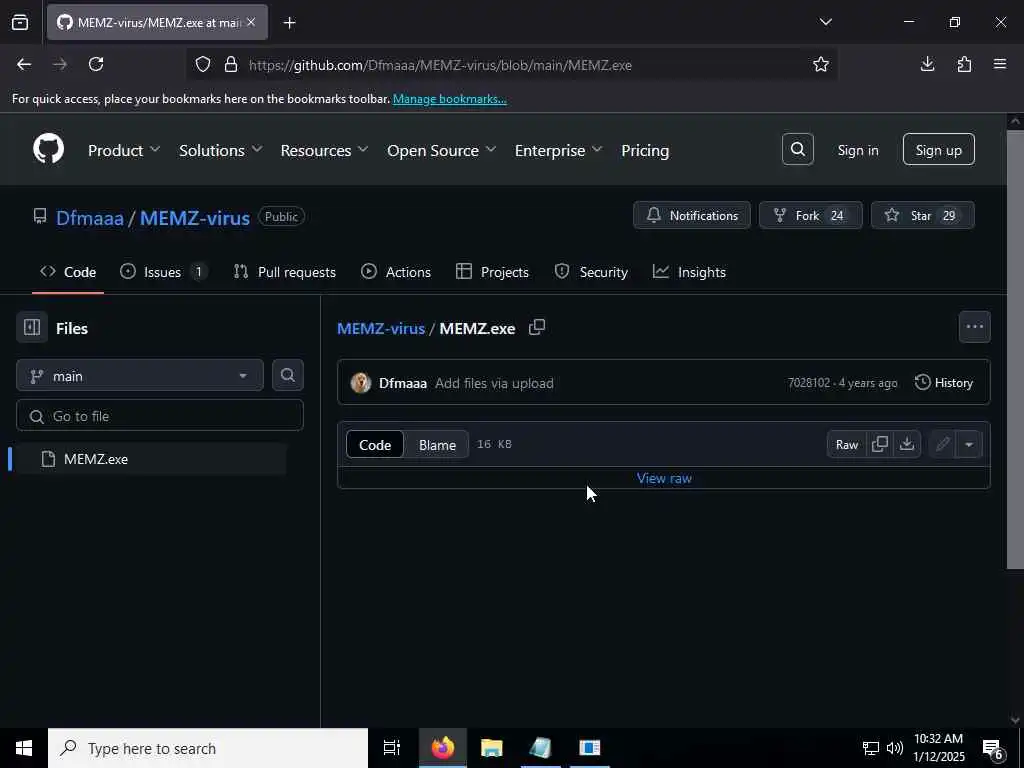Open the Code repository tab
This screenshot has width=1024, height=768.
coord(68,272)
